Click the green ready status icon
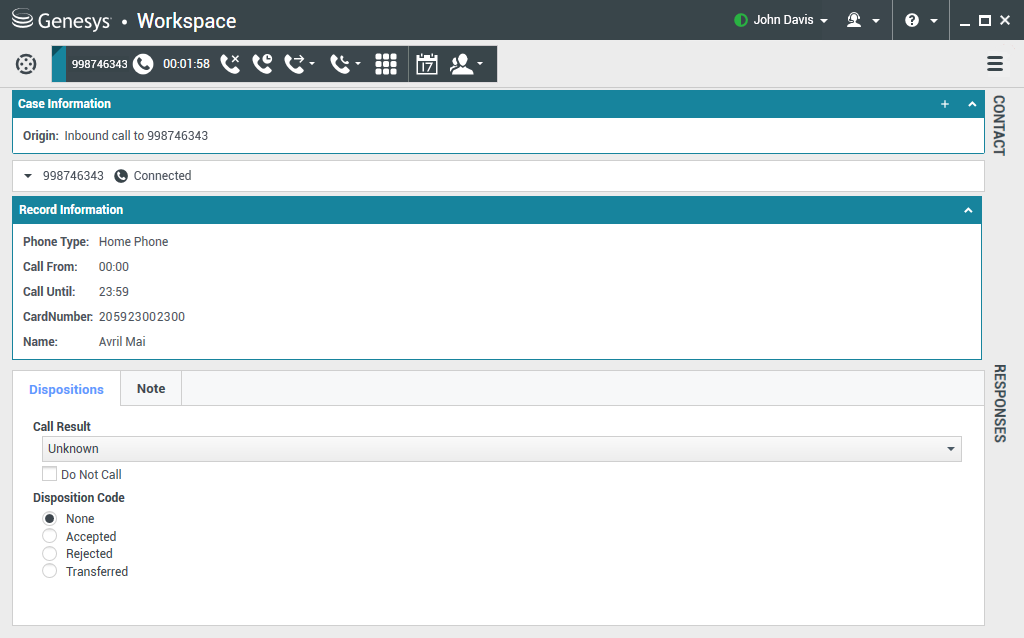The height and width of the screenshot is (638, 1024). (741, 20)
